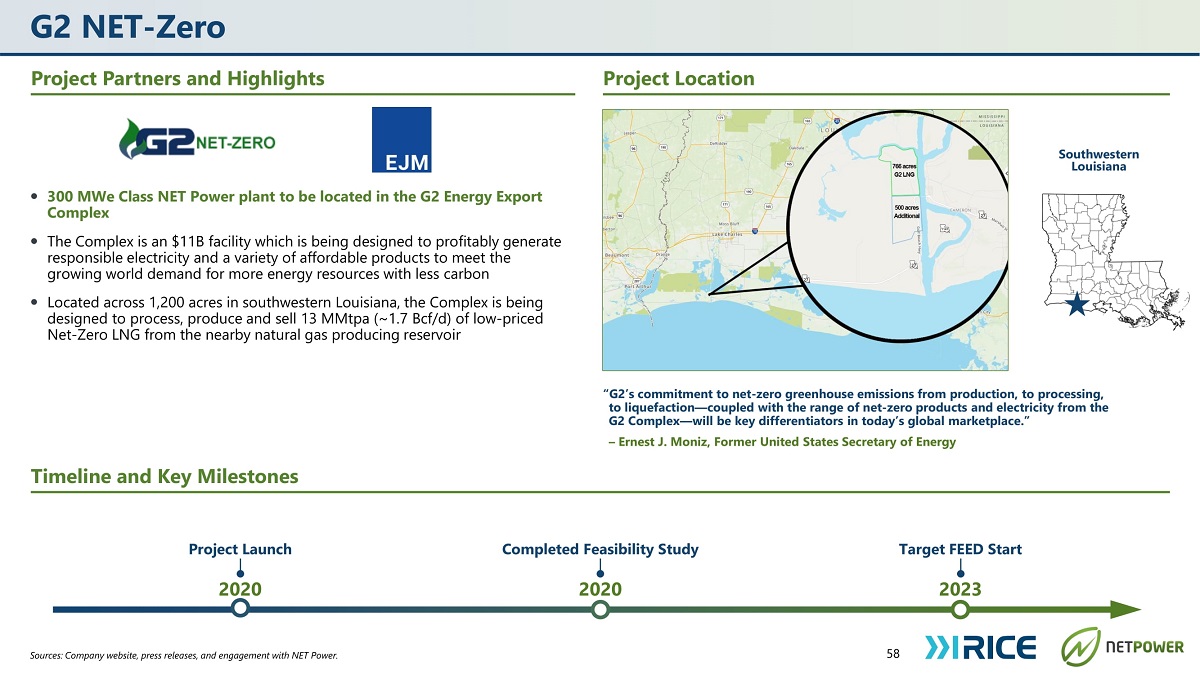Click the '500 acres Additional' map label
Image resolution: width=1200 pixels, height=674 pixels.
[x=907, y=211]
